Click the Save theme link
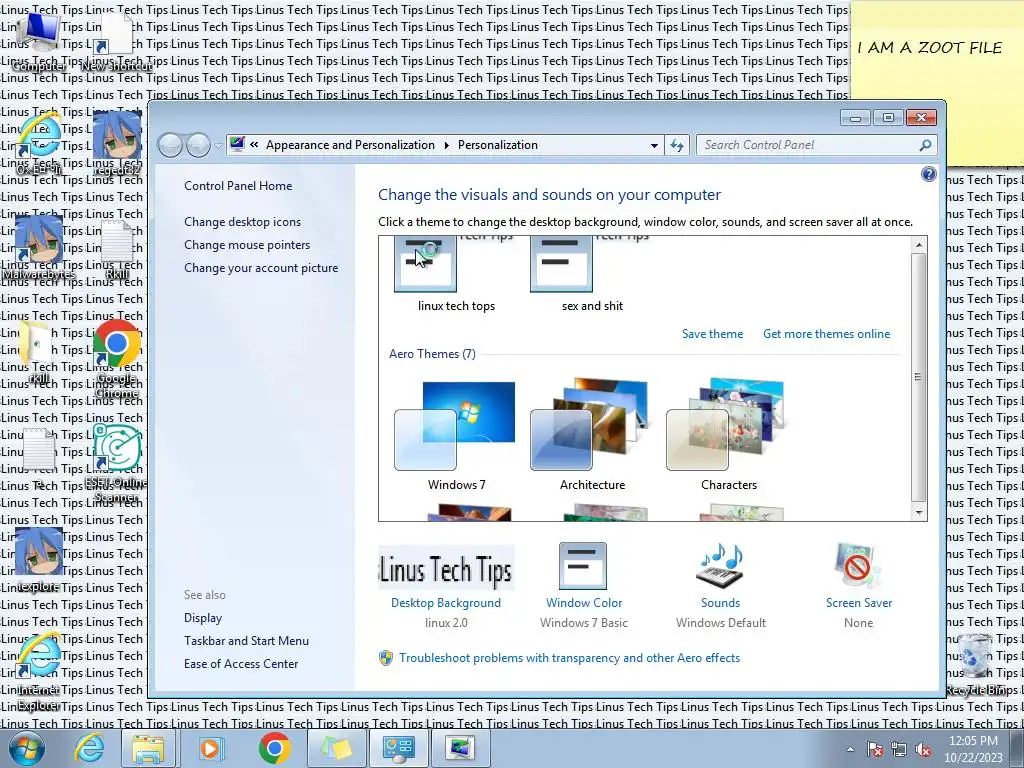Viewport: 1024px width, 768px height. 712,334
